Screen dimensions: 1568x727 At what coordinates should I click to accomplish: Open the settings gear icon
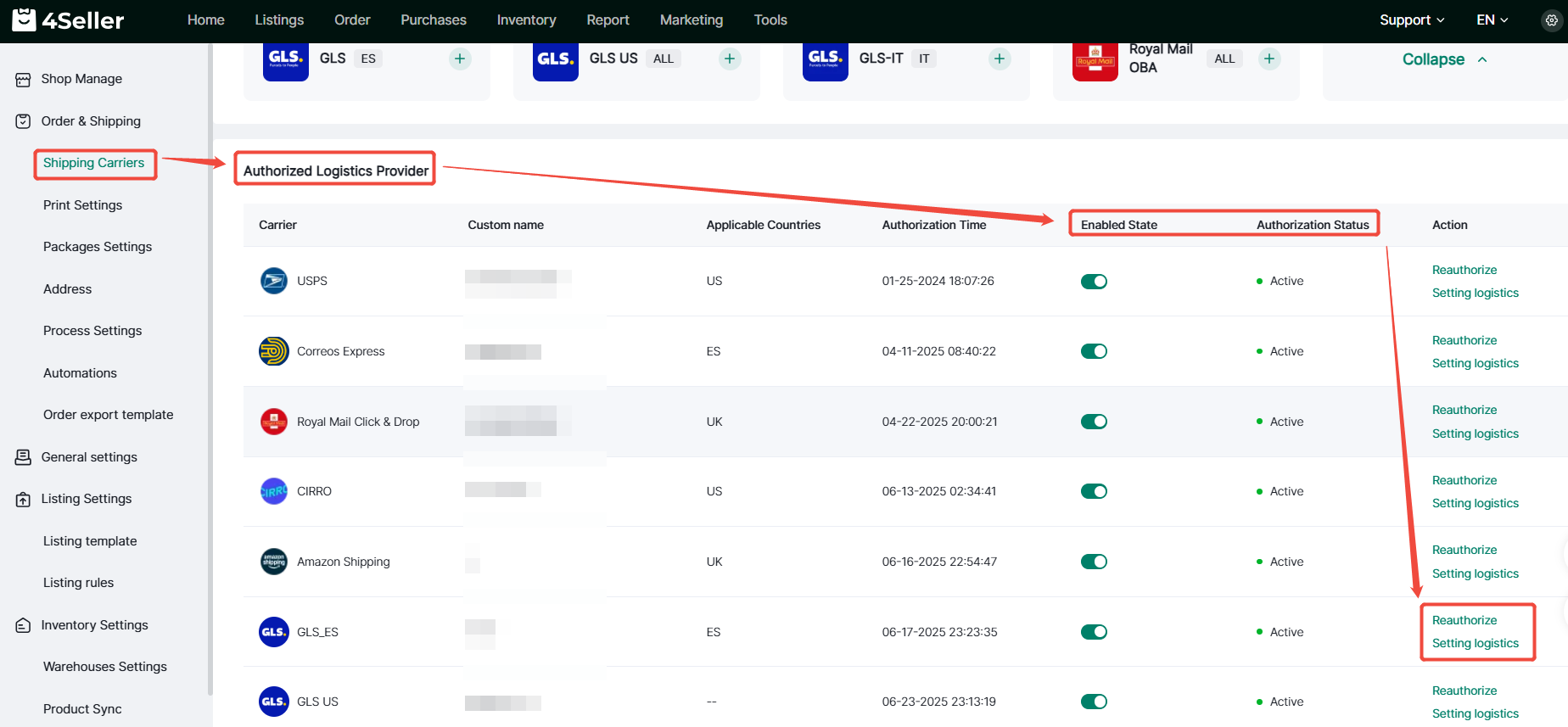pos(1552,20)
